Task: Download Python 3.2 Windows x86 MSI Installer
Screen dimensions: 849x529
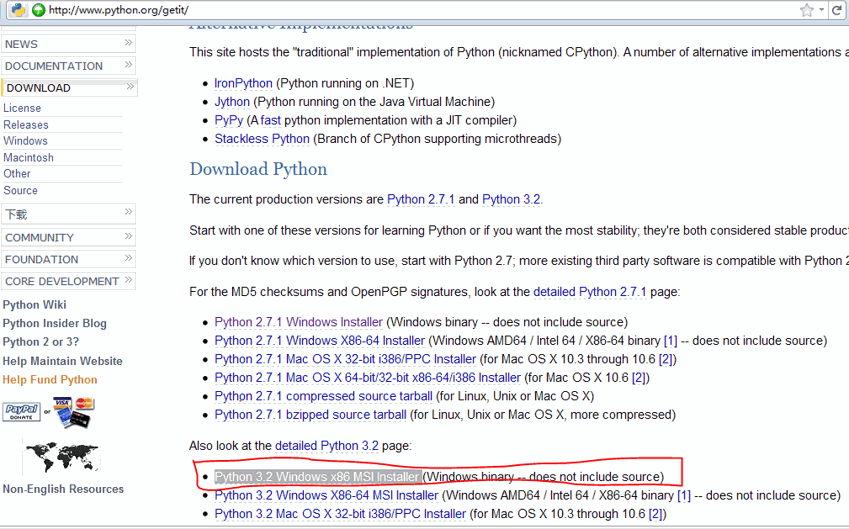Action: tap(317, 477)
